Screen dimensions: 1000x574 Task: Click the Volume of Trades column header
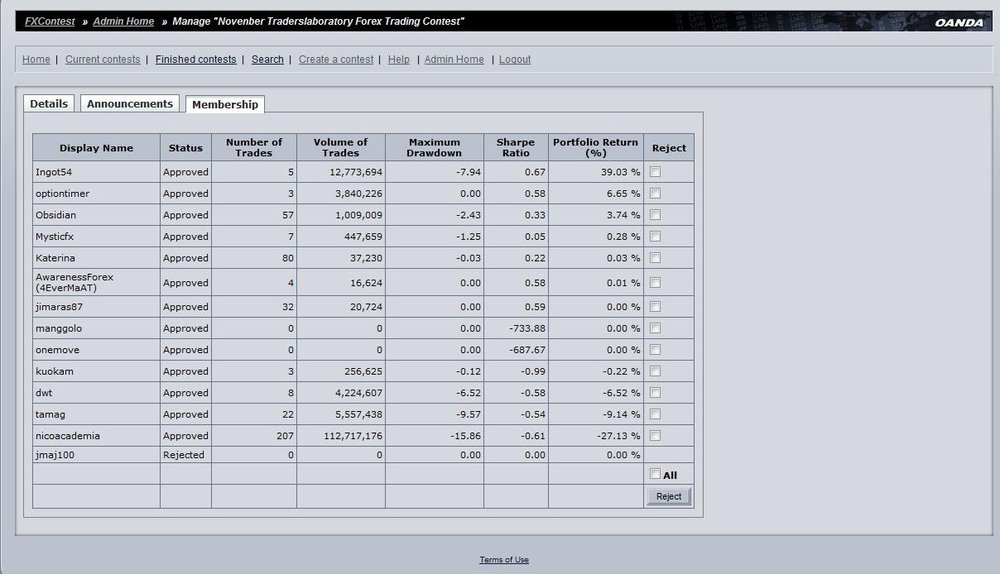point(341,147)
